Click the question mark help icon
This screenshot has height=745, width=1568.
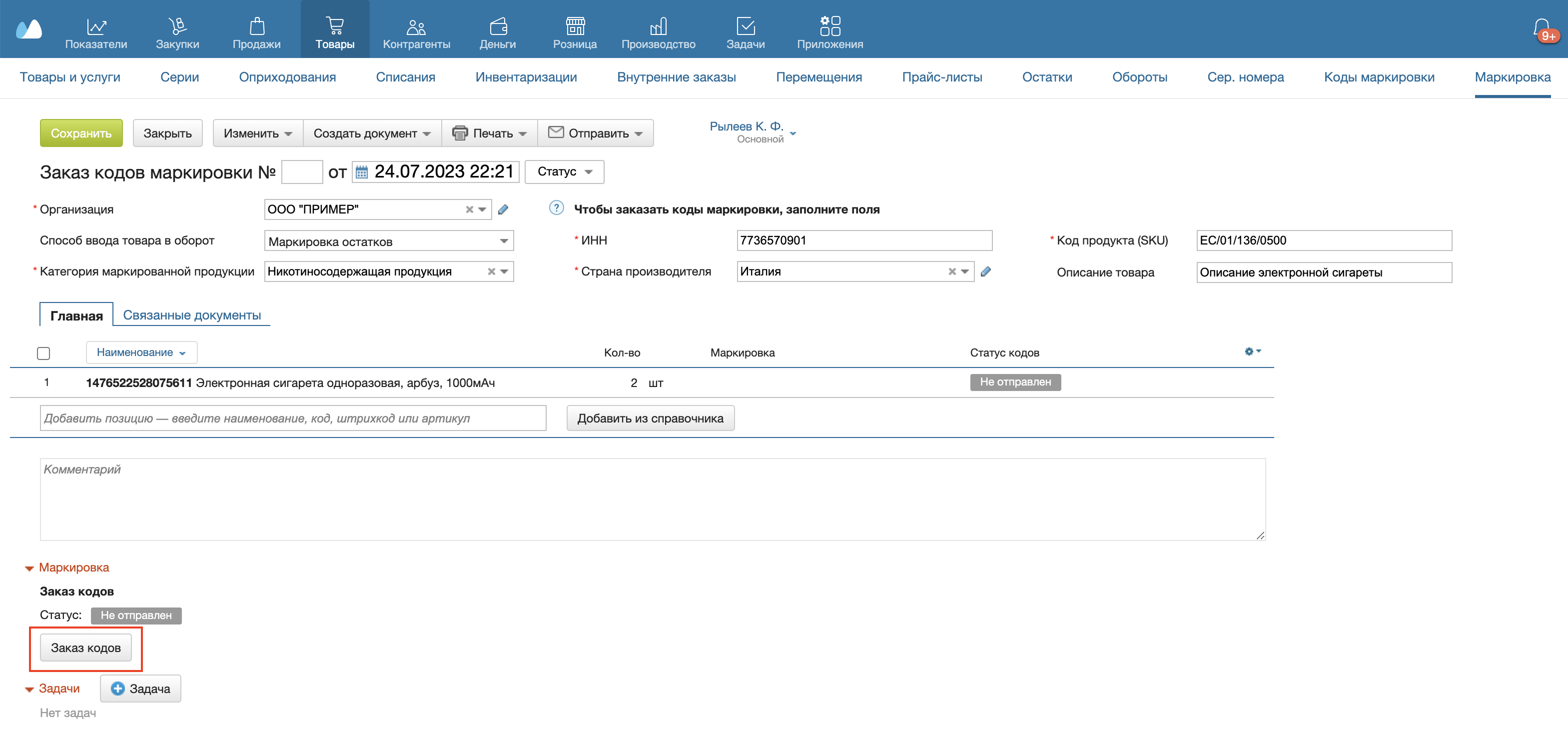coord(556,208)
